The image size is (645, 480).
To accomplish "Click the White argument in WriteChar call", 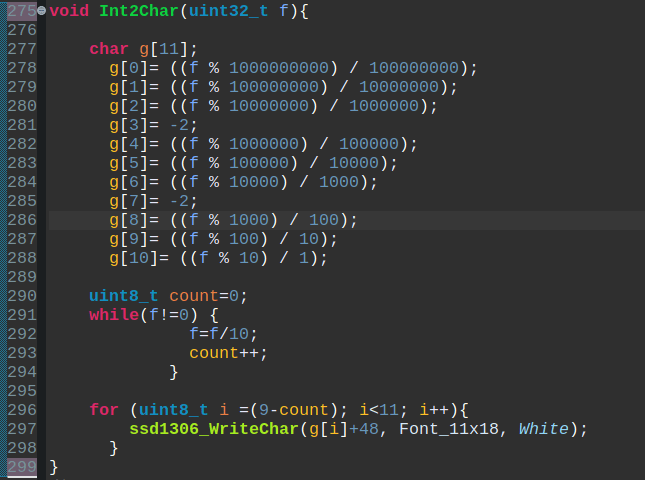I will pos(543,429).
